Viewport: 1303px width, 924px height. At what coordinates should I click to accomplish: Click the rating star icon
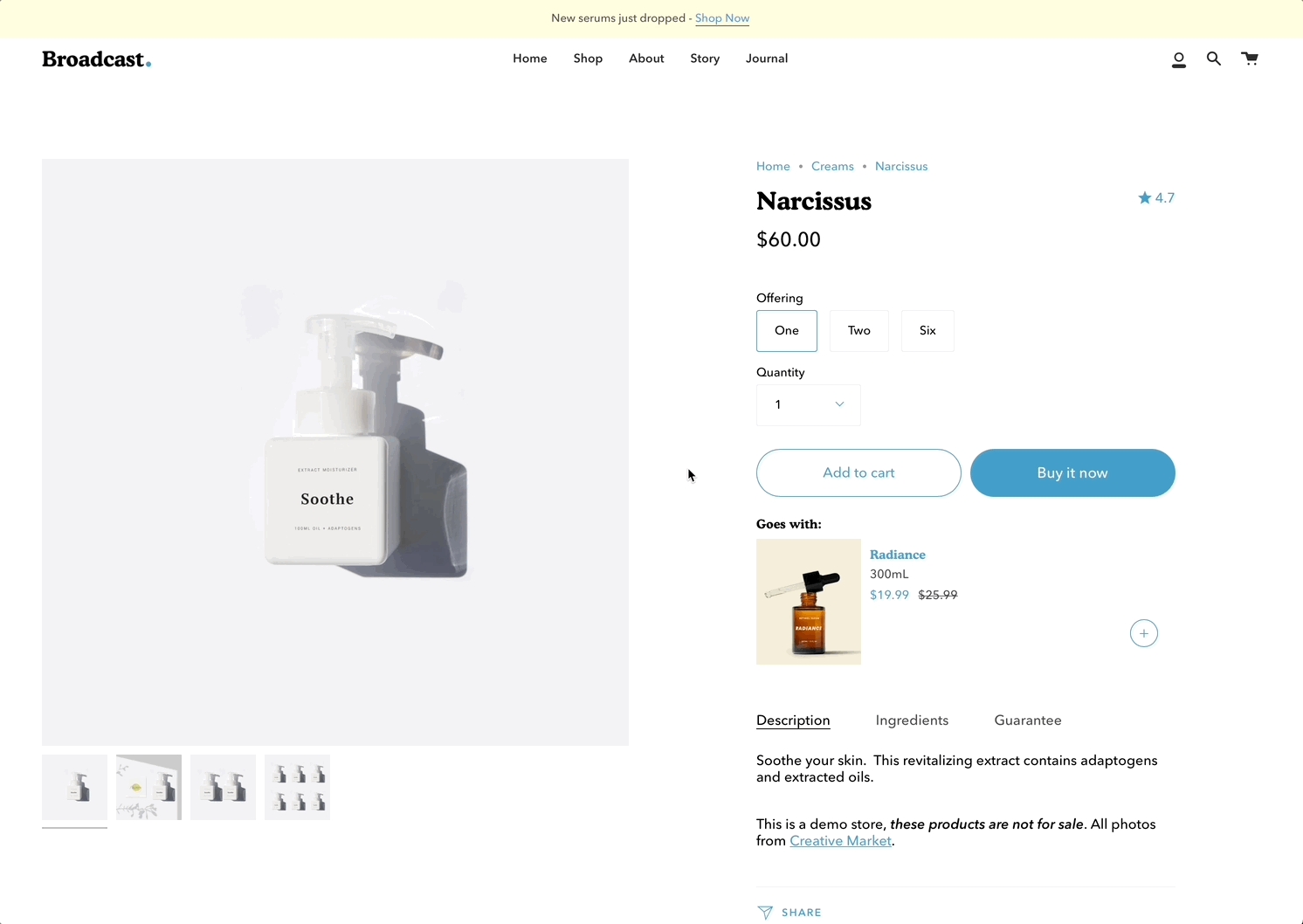coord(1144,198)
